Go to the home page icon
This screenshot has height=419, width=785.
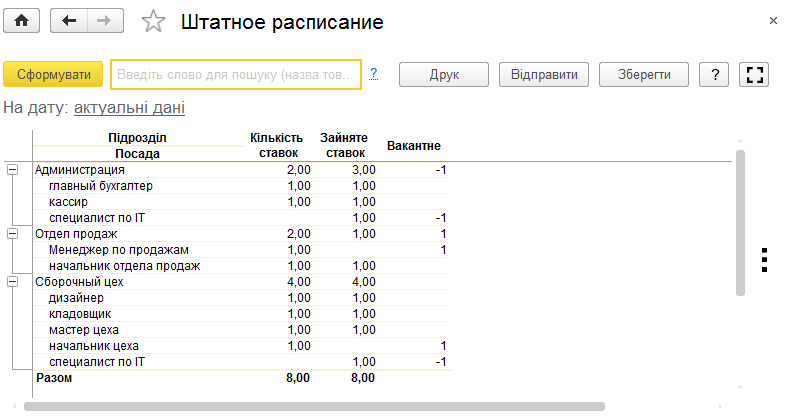tap(22, 21)
